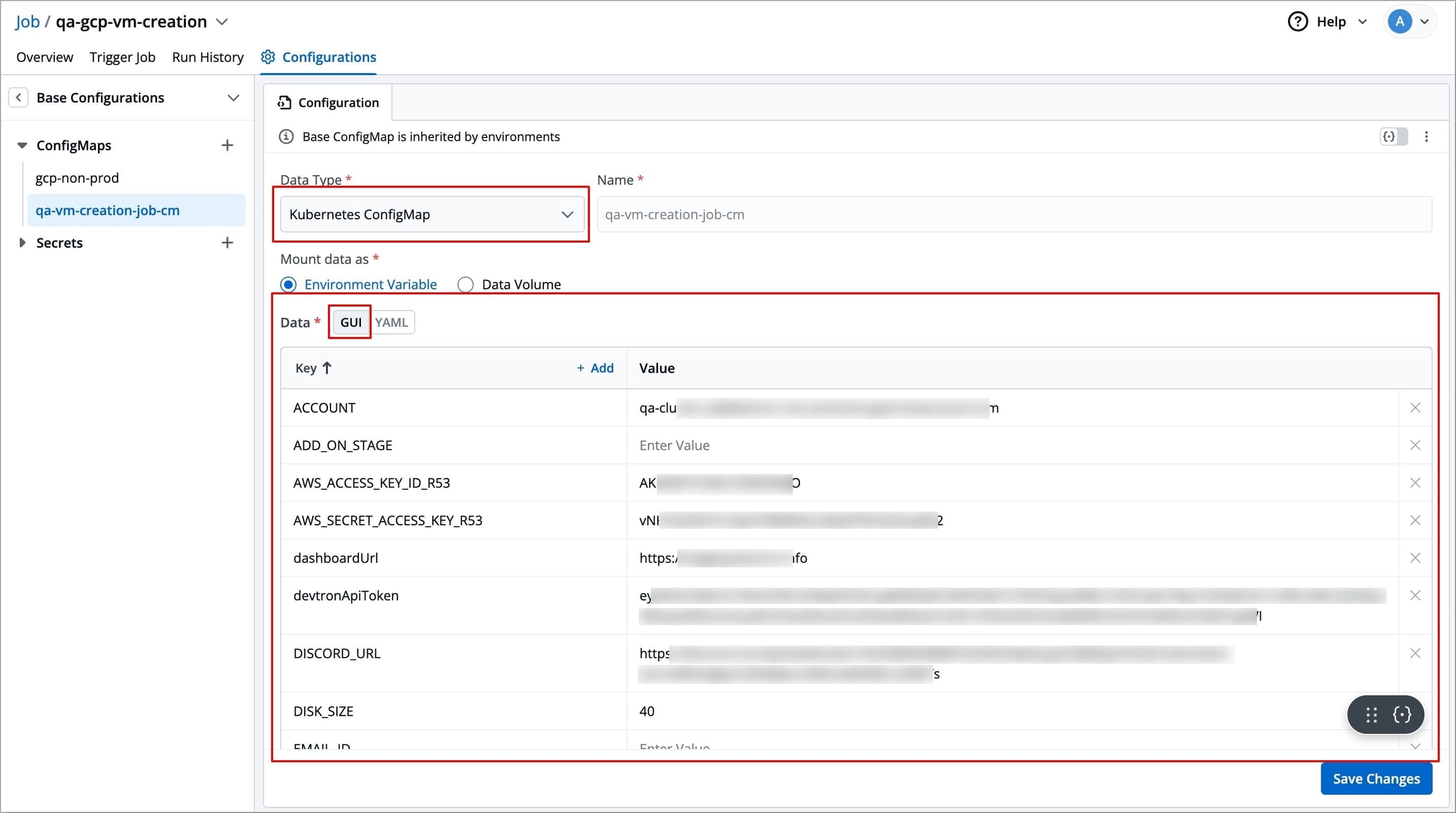Image resolution: width=1456 pixels, height=813 pixels.
Task: Click the Save Changes button
Action: 1376,778
